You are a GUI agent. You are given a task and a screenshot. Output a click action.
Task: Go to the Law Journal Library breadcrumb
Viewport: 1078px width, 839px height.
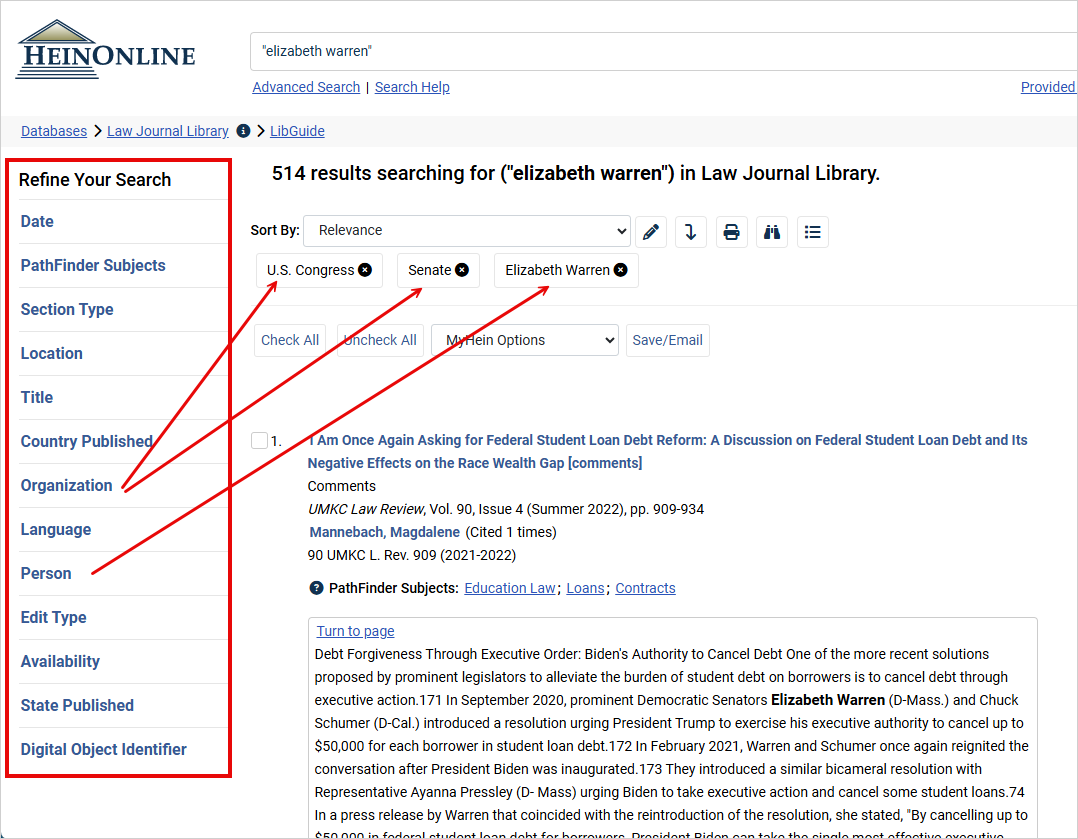(168, 131)
